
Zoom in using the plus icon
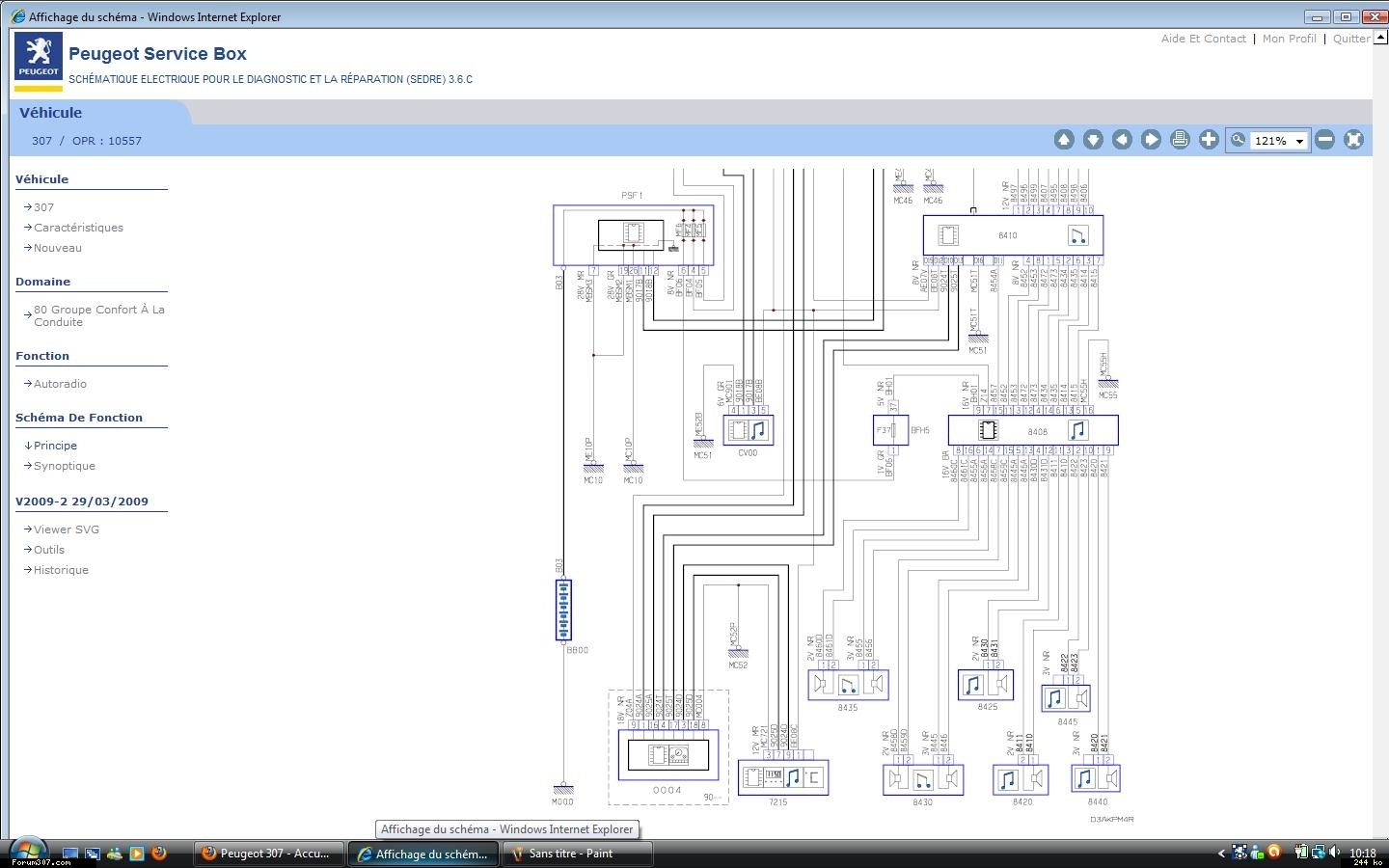coord(1209,140)
